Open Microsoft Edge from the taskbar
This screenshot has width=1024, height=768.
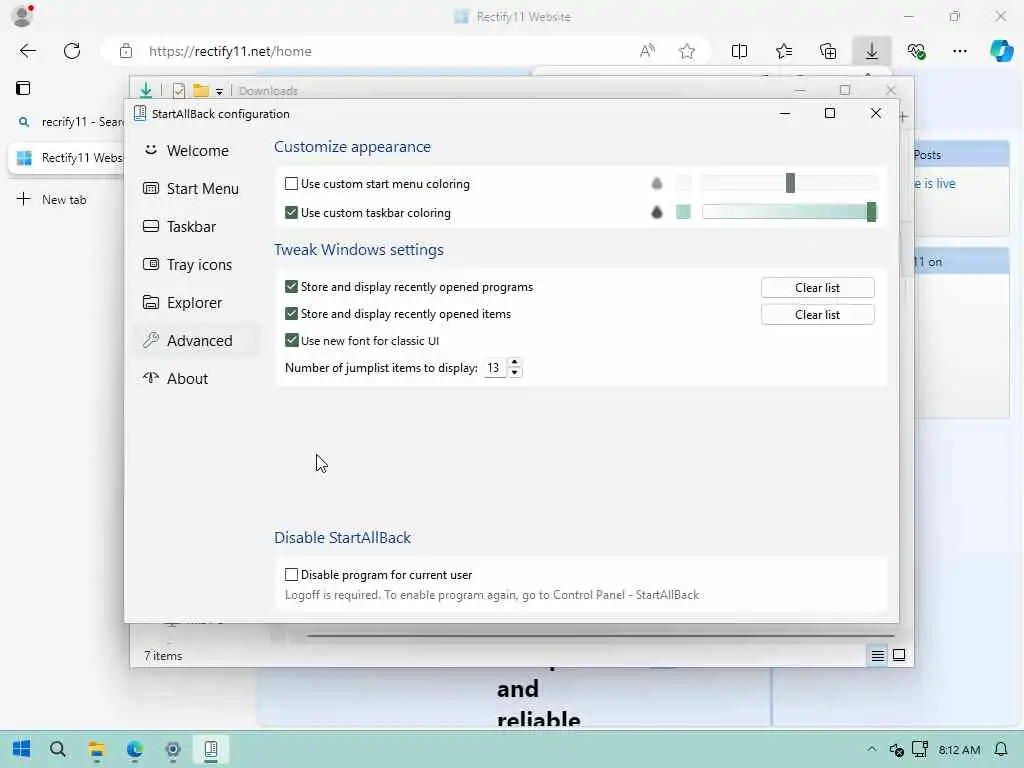coord(135,749)
